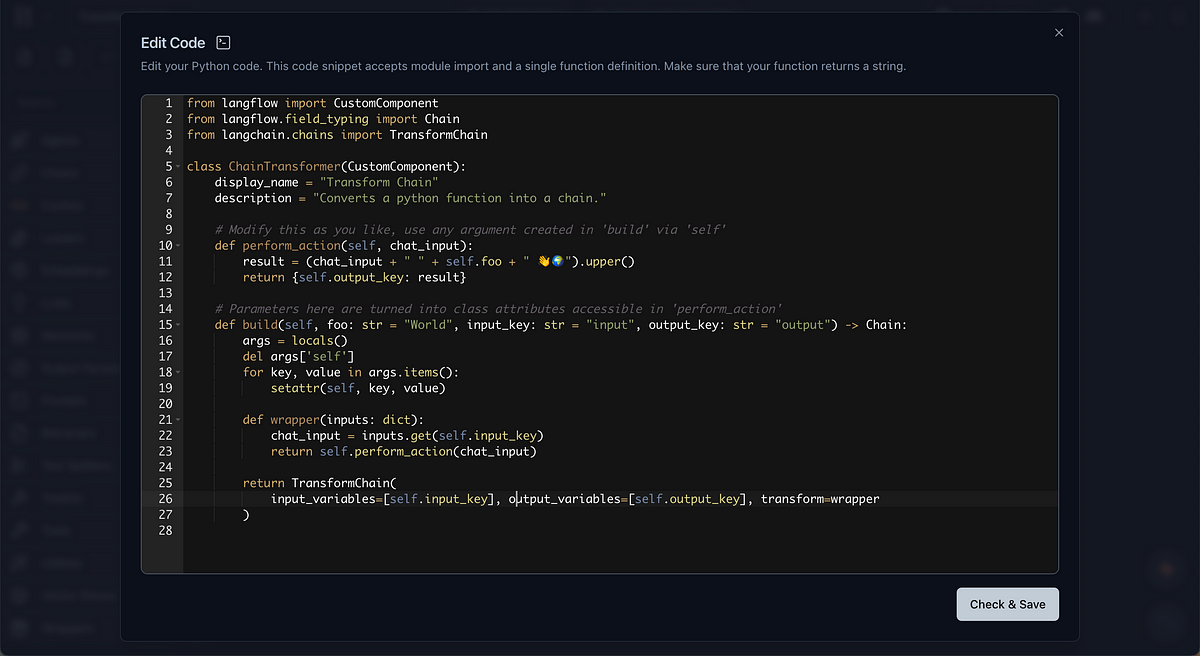This screenshot has height=656, width=1200.
Task: Click the description string on line 7
Action: [460, 198]
